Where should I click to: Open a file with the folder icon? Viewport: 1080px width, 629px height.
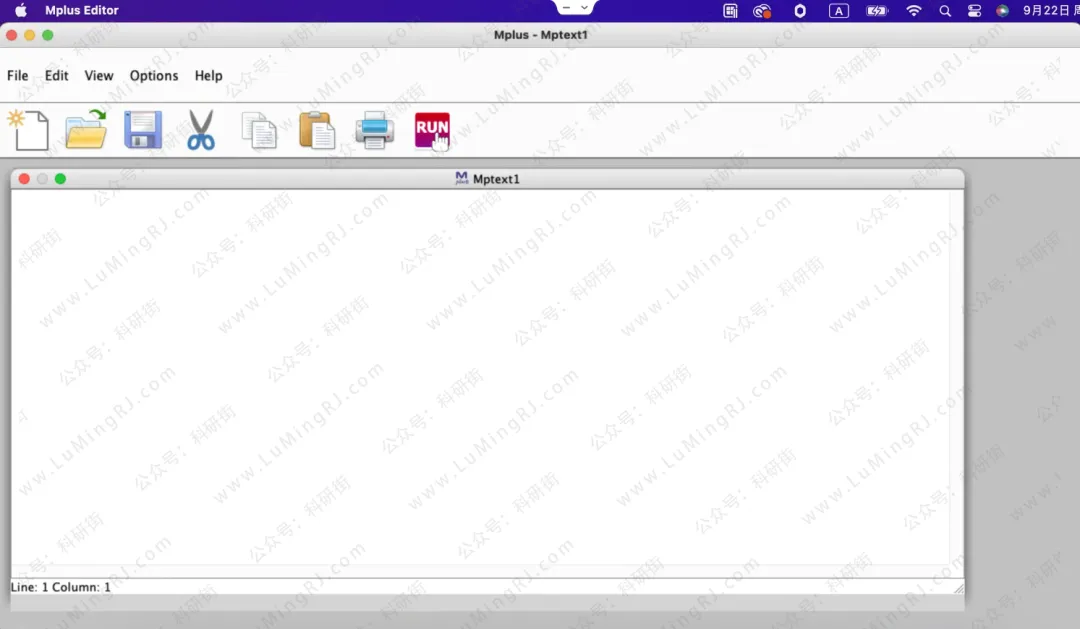86,130
